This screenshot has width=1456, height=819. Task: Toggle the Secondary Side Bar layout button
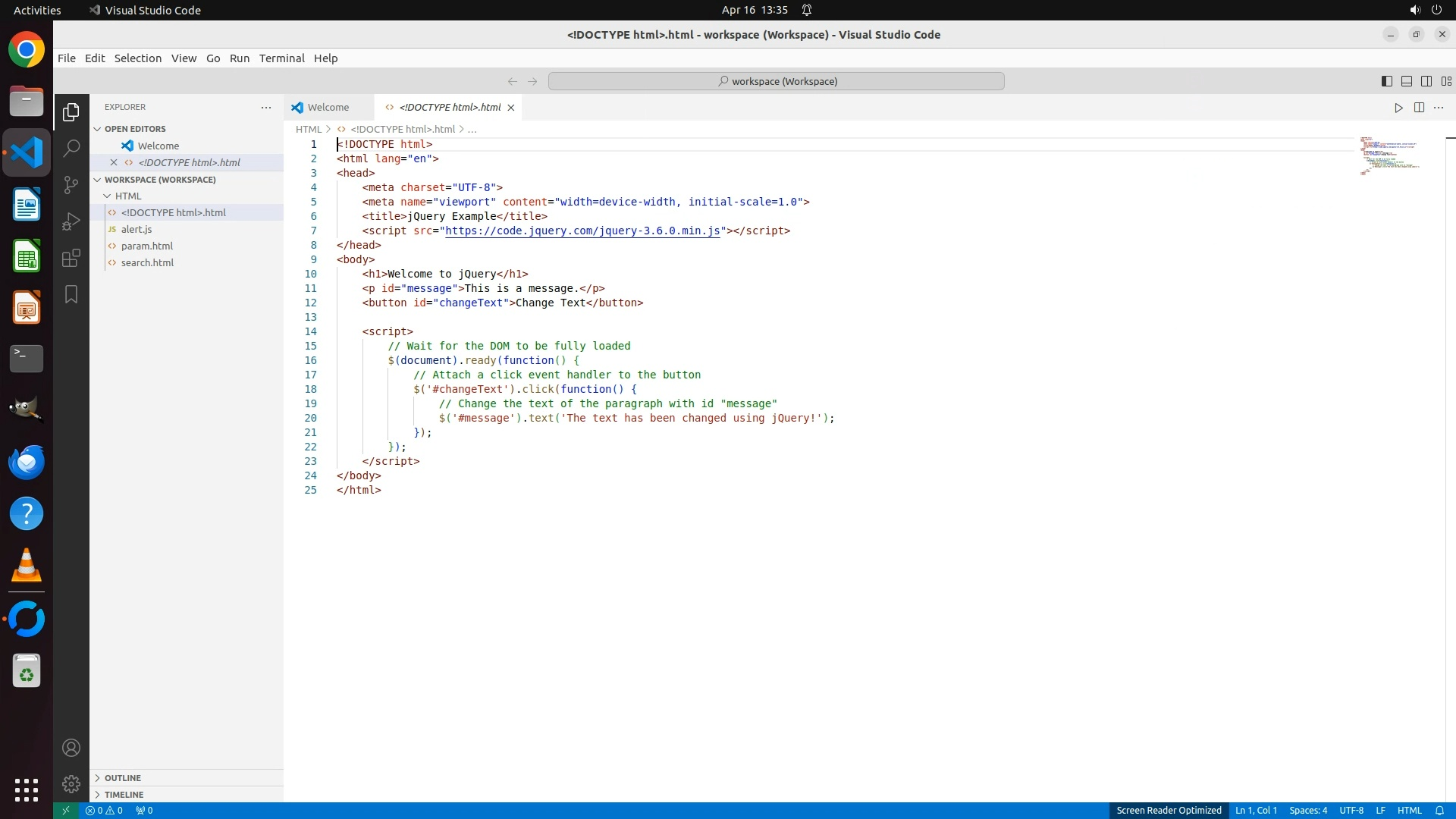pos(1426,81)
